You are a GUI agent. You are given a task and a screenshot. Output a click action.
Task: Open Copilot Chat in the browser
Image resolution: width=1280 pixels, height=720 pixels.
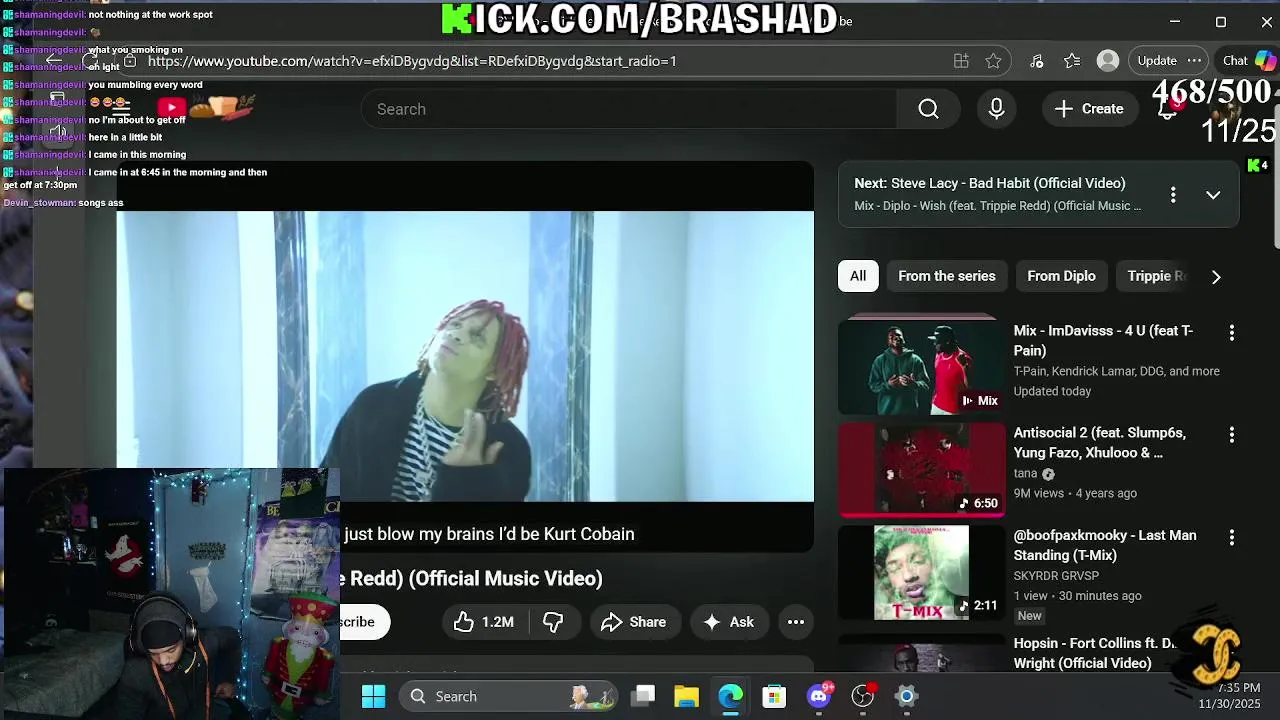point(1249,61)
